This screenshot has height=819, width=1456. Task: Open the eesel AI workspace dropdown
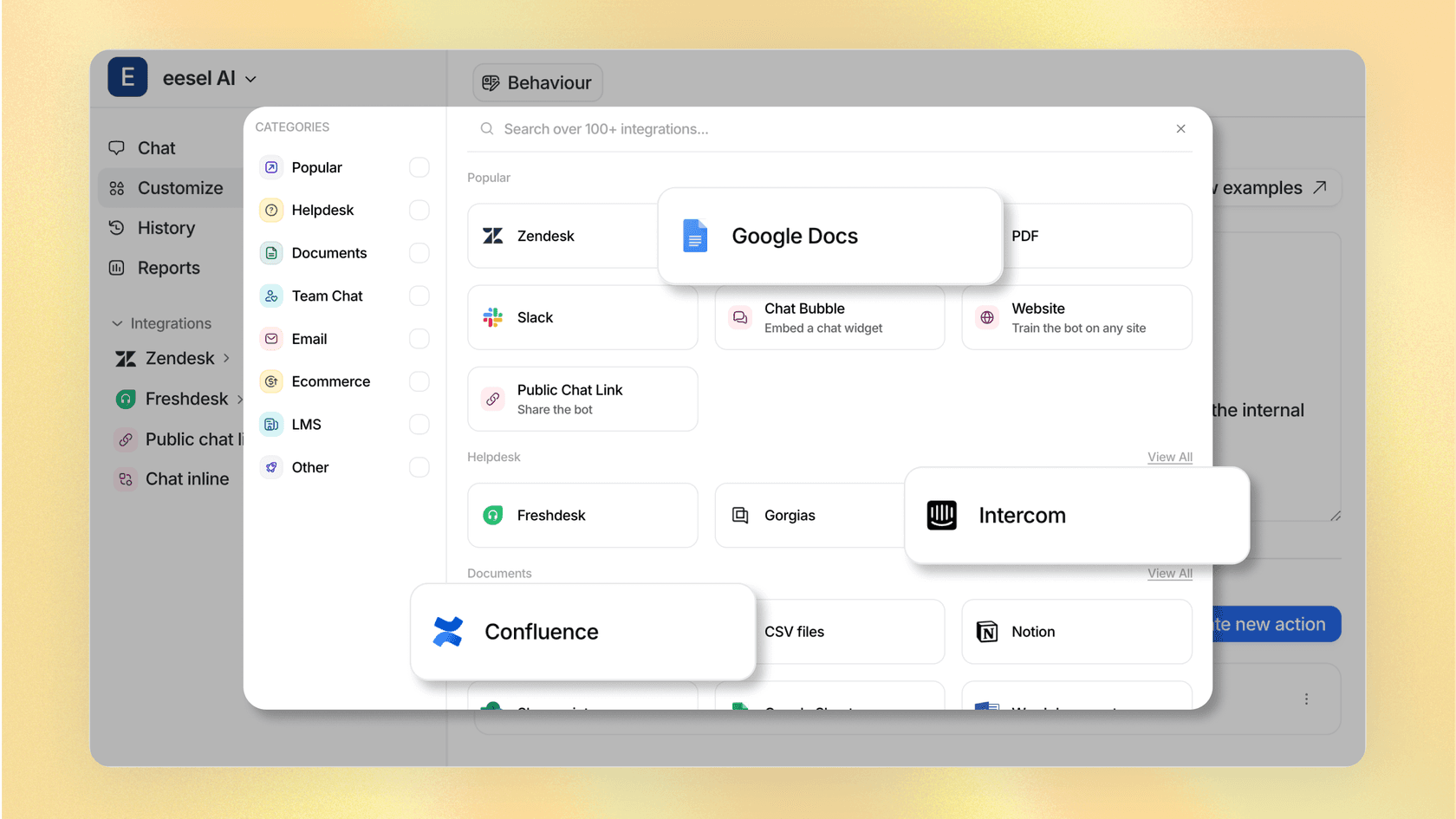tap(250, 78)
